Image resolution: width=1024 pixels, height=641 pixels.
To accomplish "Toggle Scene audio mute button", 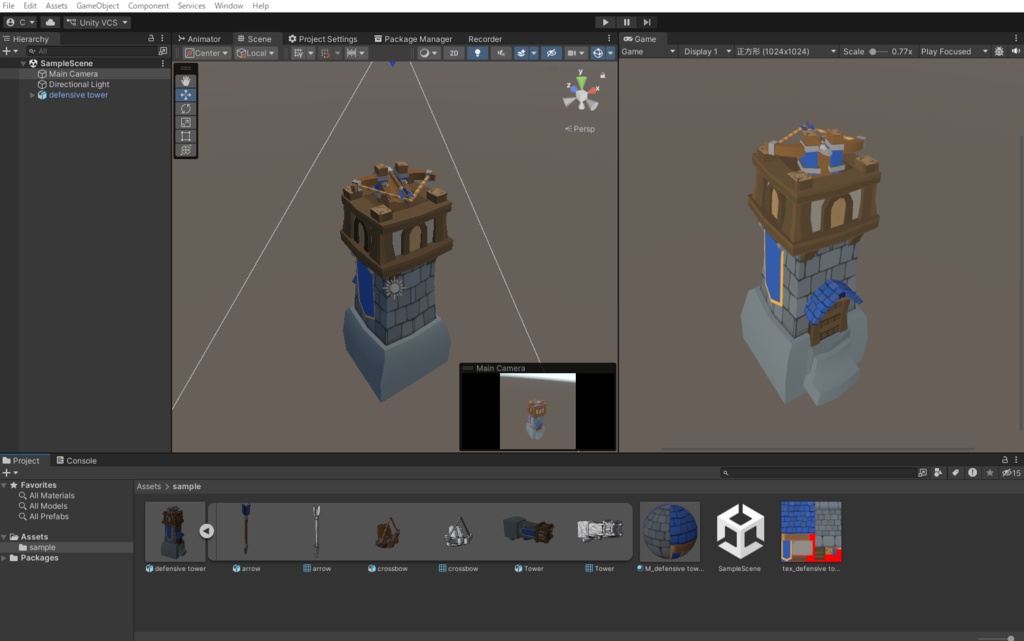I will [501, 53].
